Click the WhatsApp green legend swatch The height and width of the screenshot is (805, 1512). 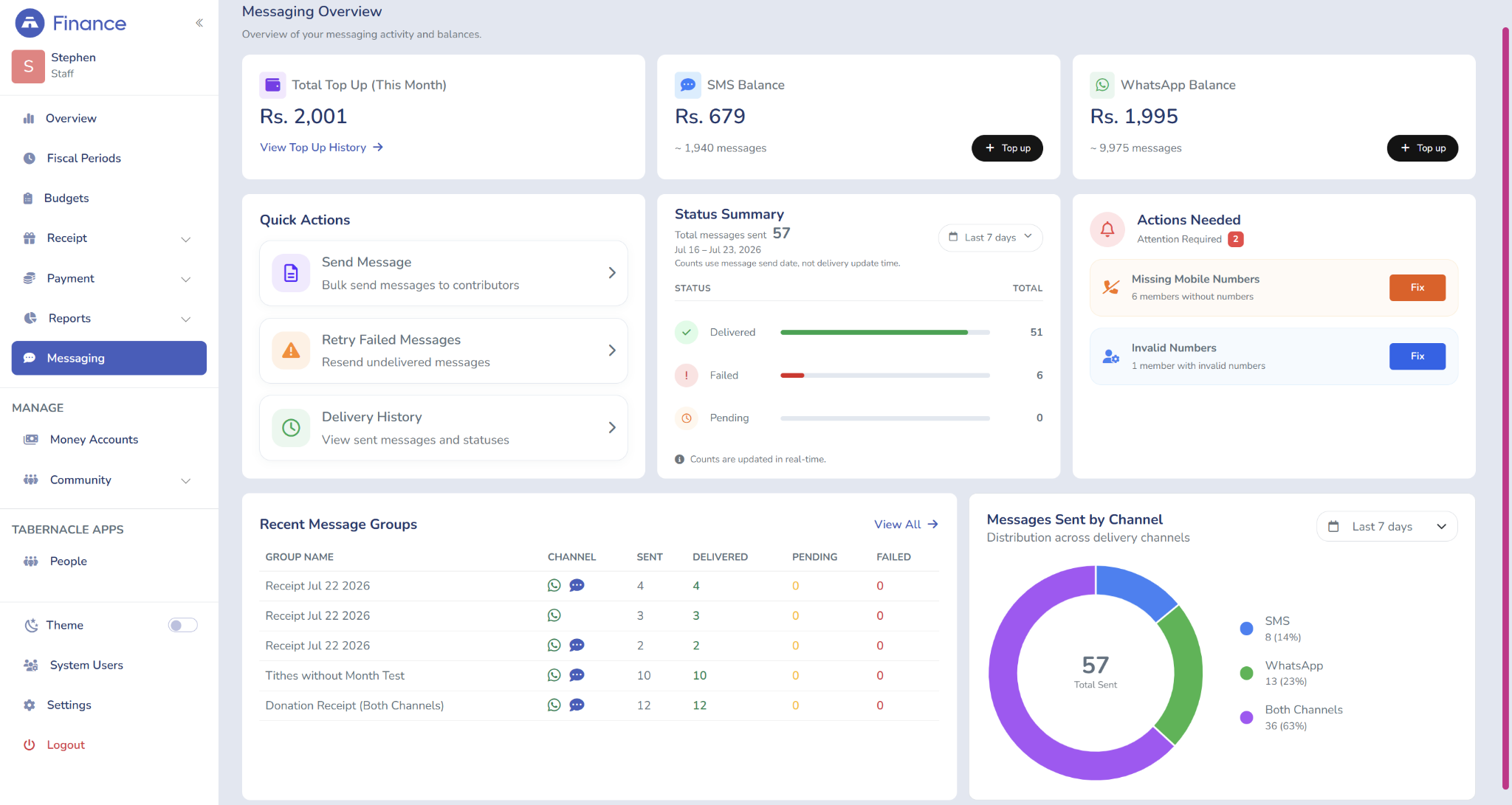1246,673
